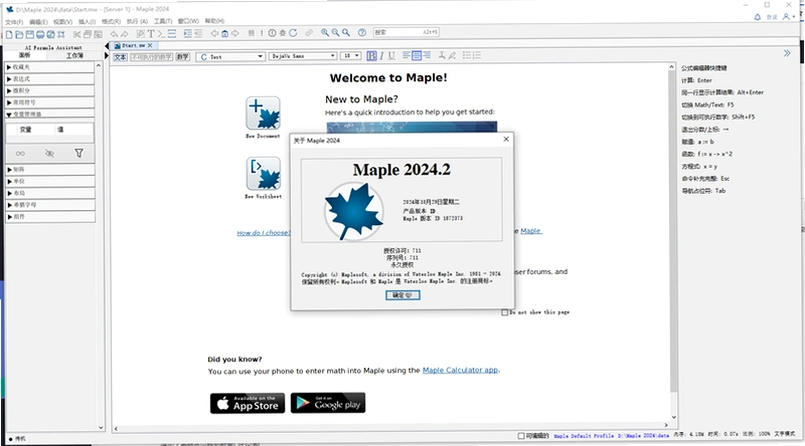
Task: Open the Maple Calculator app link
Action: (x=460, y=370)
